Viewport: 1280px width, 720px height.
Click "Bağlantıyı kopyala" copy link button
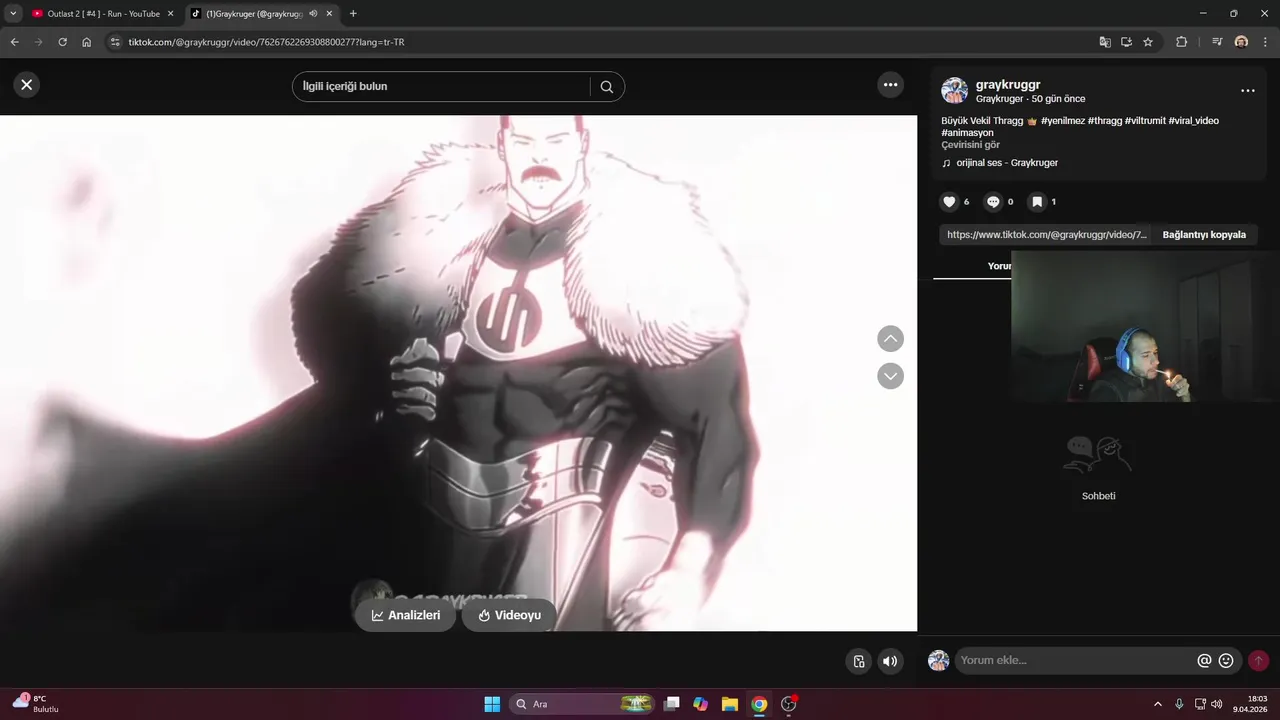(x=1204, y=235)
